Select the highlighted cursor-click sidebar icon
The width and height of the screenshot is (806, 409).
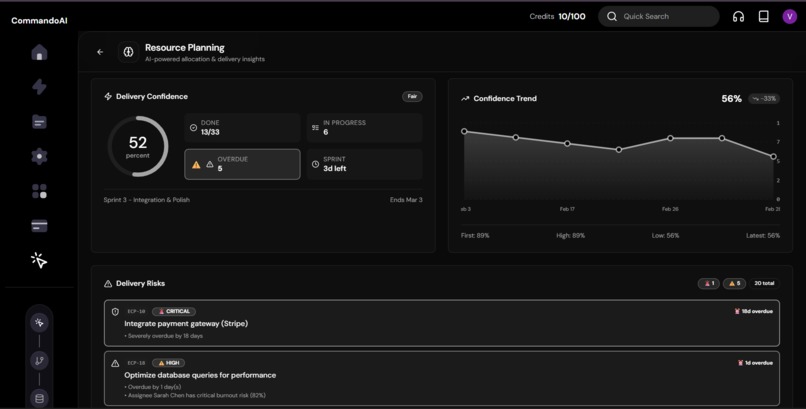pyautogui.click(x=39, y=261)
